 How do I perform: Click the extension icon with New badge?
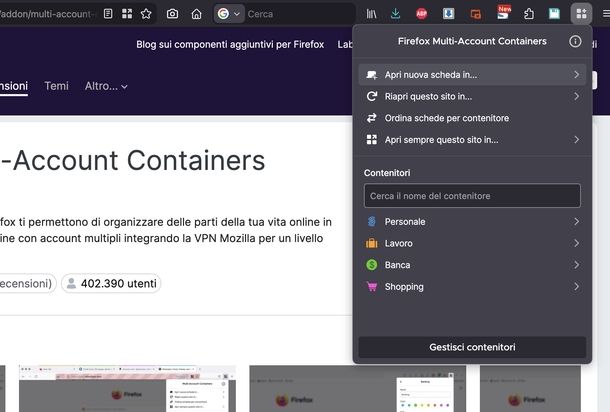(503, 12)
